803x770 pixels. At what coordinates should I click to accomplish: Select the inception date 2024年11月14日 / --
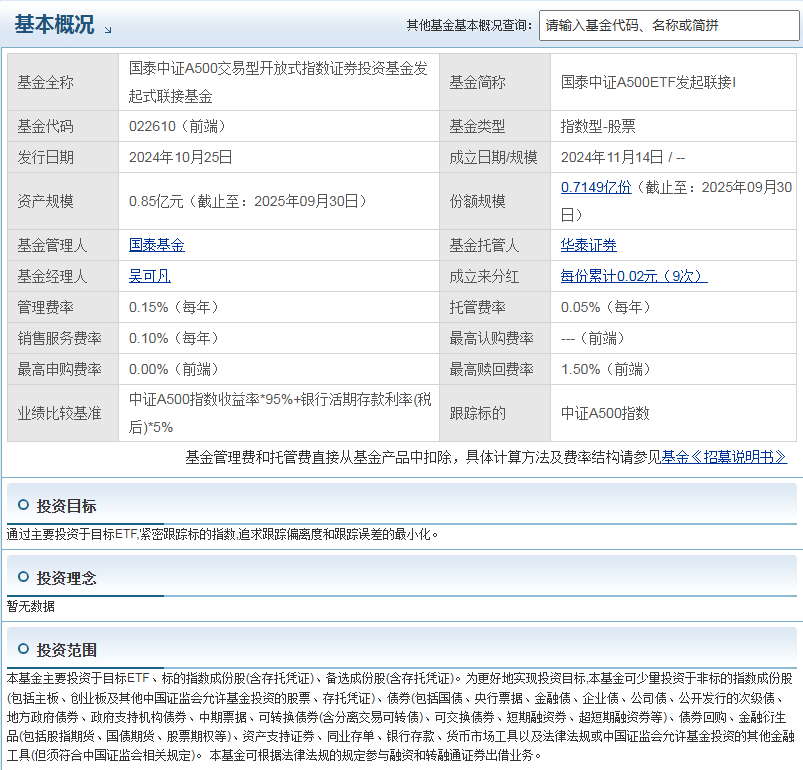(623, 157)
